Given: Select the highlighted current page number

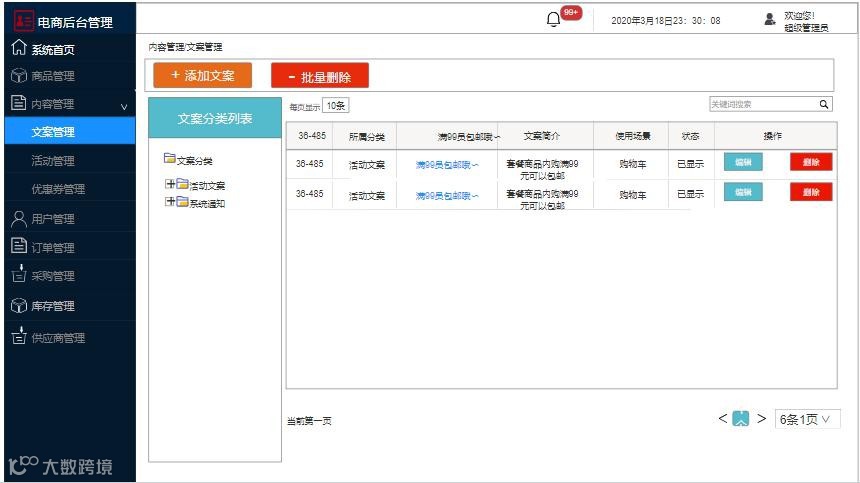Looking at the screenshot, I should click(741, 418).
